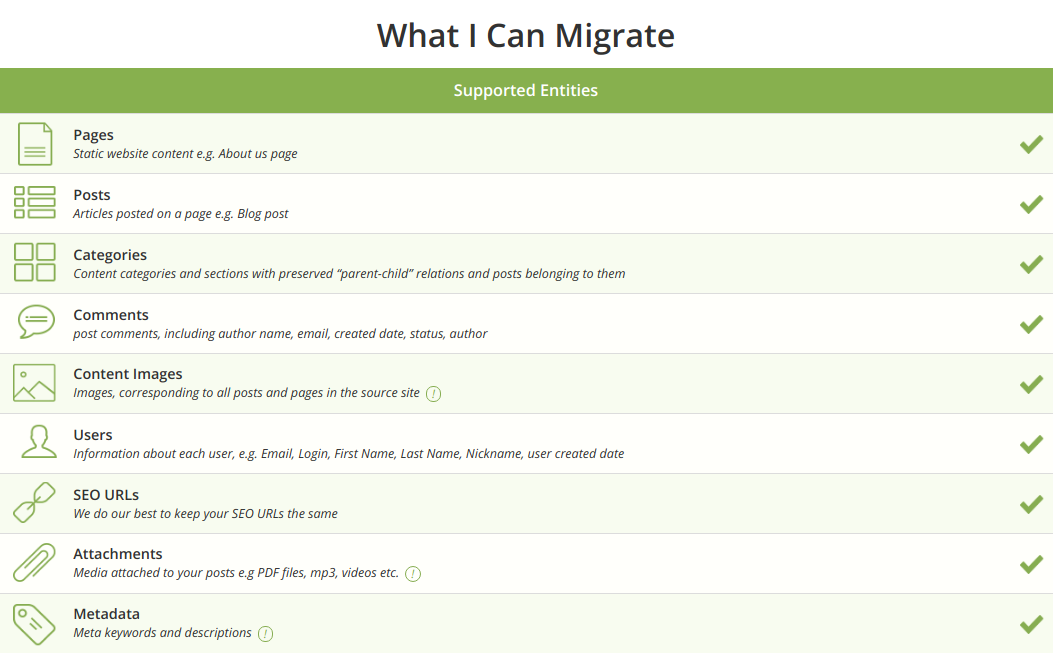Click the Metadata tag icon
This screenshot has width=1053, height=653.
click(x=34, y=624)
